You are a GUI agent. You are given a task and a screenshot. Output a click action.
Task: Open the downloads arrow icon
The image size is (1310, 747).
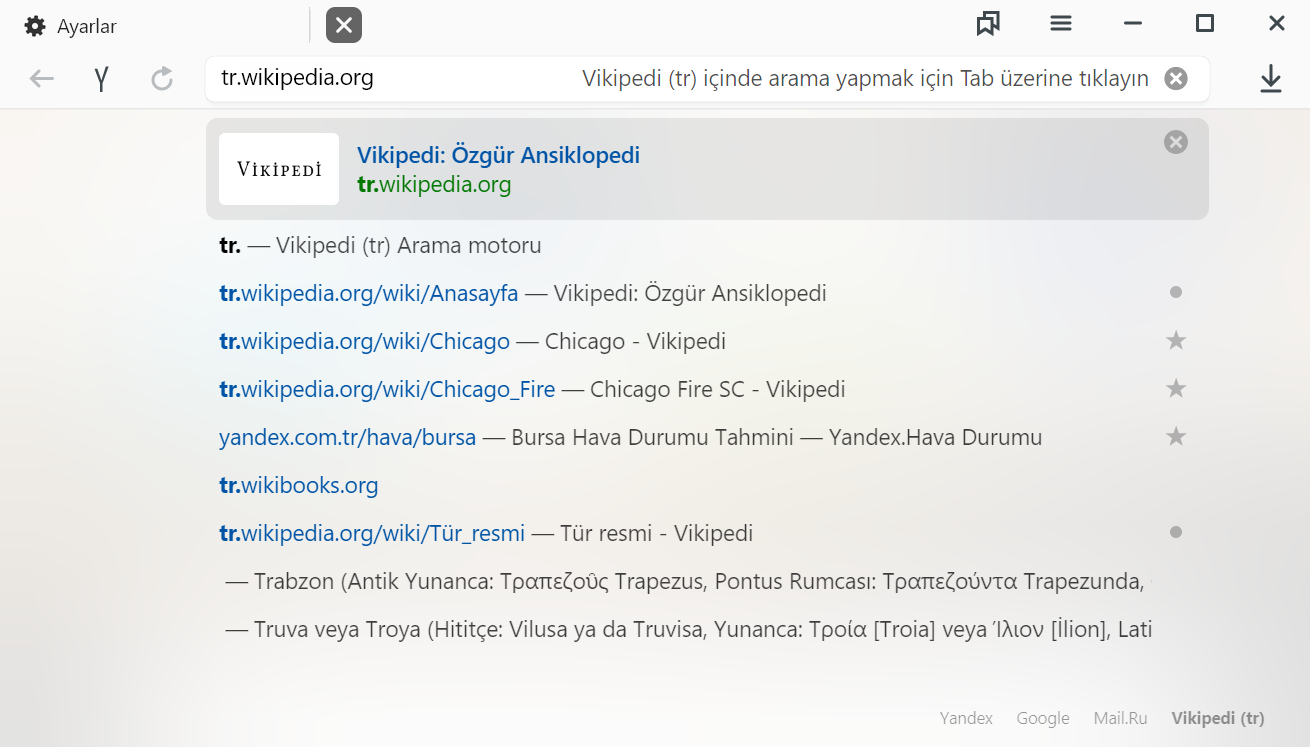pos(1270,79)
